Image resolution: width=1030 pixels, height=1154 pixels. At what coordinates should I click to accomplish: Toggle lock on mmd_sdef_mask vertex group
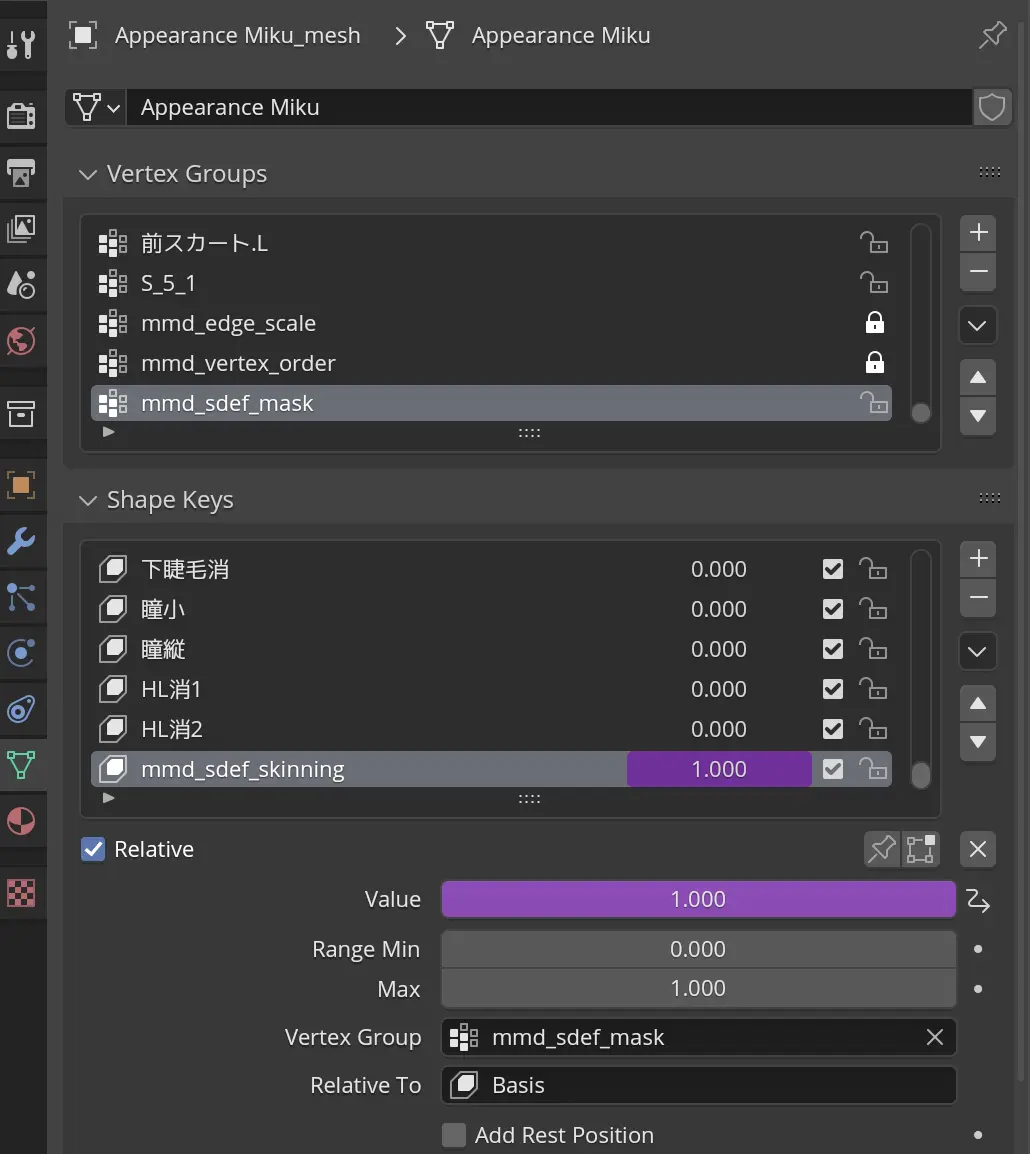(874, 403)
